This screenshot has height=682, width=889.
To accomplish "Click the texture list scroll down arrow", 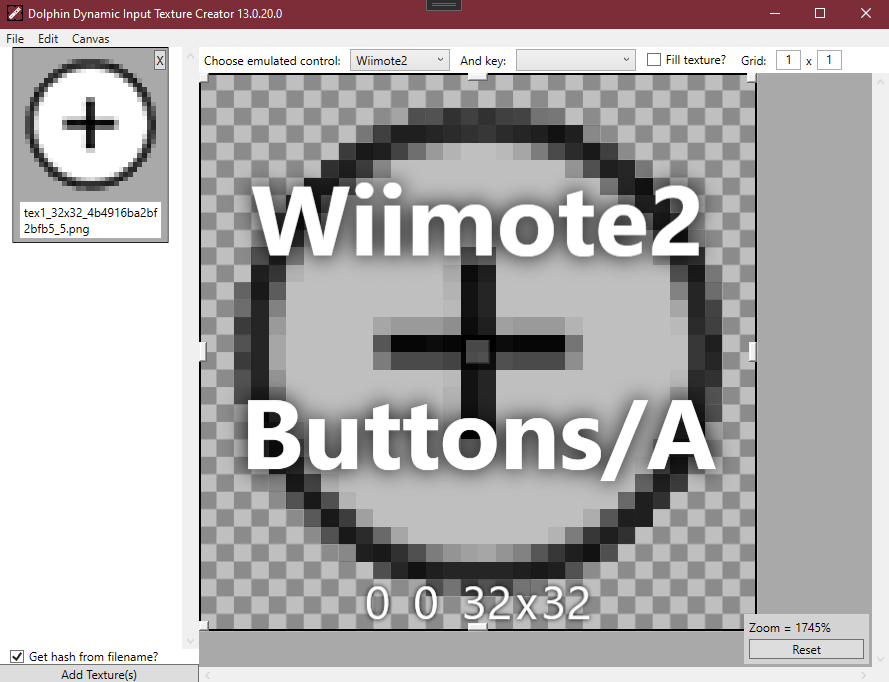I will [190, 641].
